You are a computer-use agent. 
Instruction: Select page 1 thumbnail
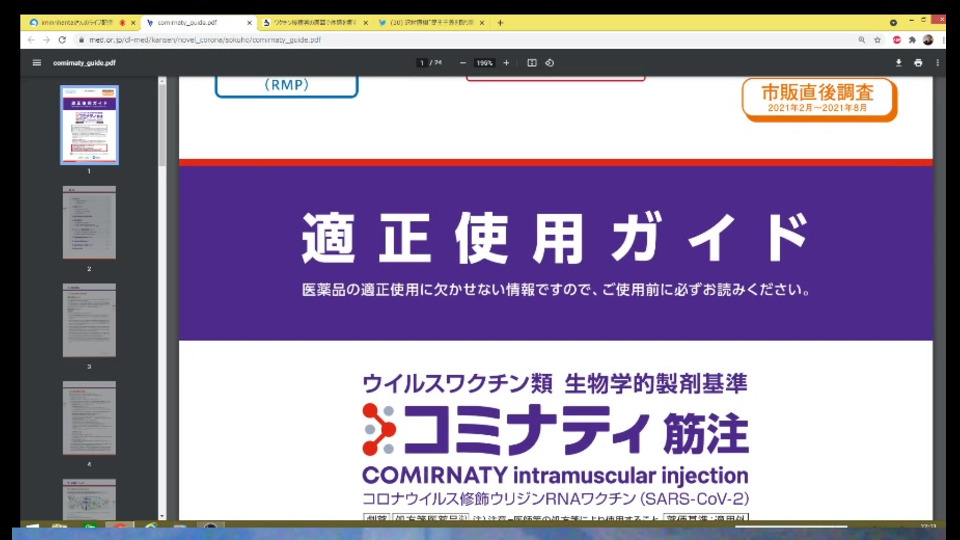pyautogui.click(x=89, y=125)
